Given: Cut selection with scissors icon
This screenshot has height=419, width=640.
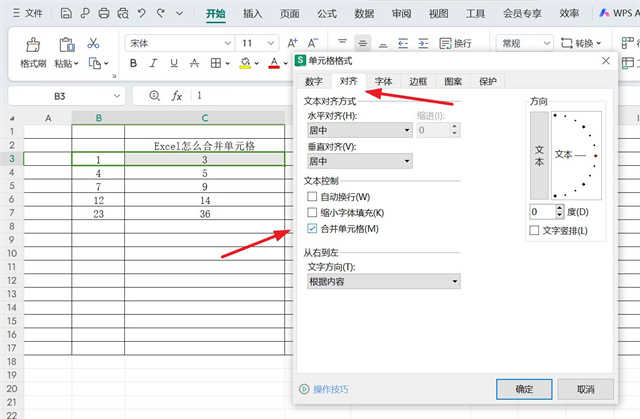Looking at the screenshot, I should (93, 43).
